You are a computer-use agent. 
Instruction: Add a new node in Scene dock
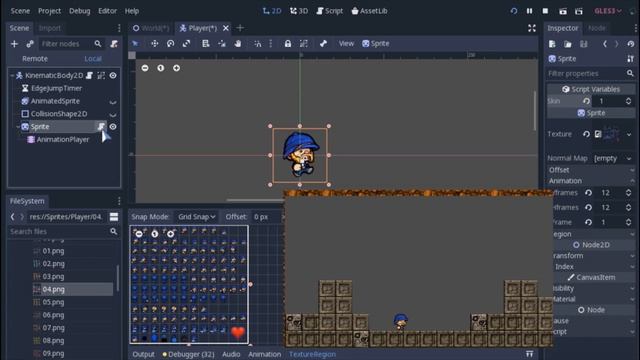tap(14, 44)
